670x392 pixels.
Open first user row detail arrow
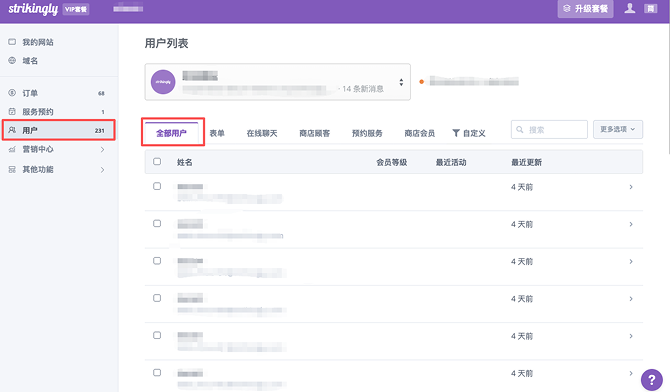pyautogui.click(x=631, y=187)
